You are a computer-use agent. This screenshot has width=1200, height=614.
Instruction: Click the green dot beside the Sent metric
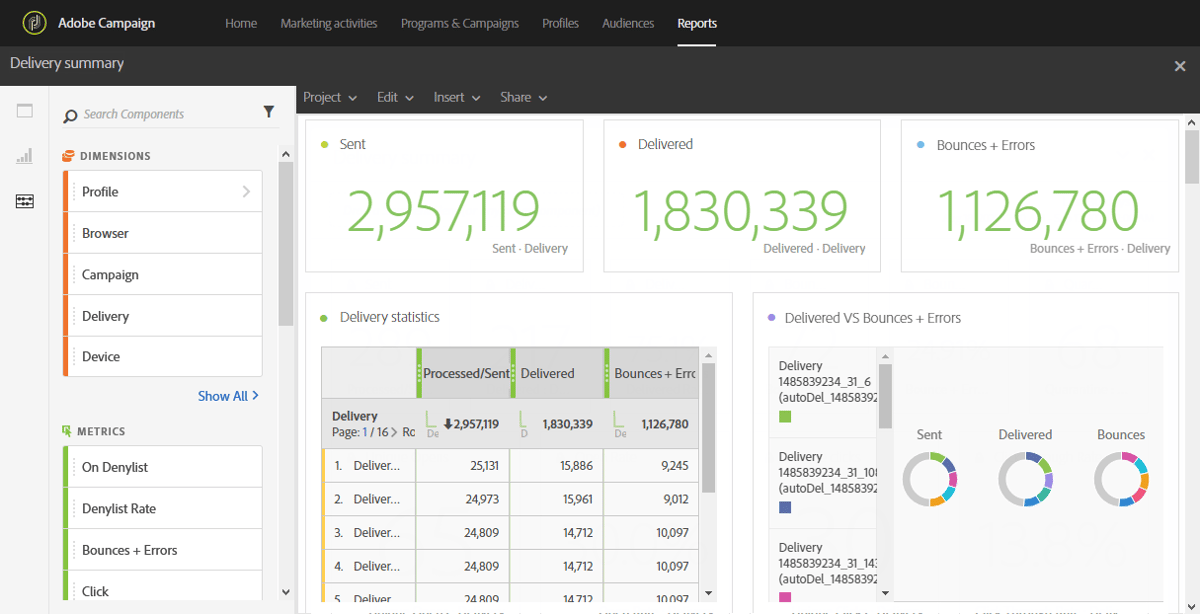tap(325, 144)
